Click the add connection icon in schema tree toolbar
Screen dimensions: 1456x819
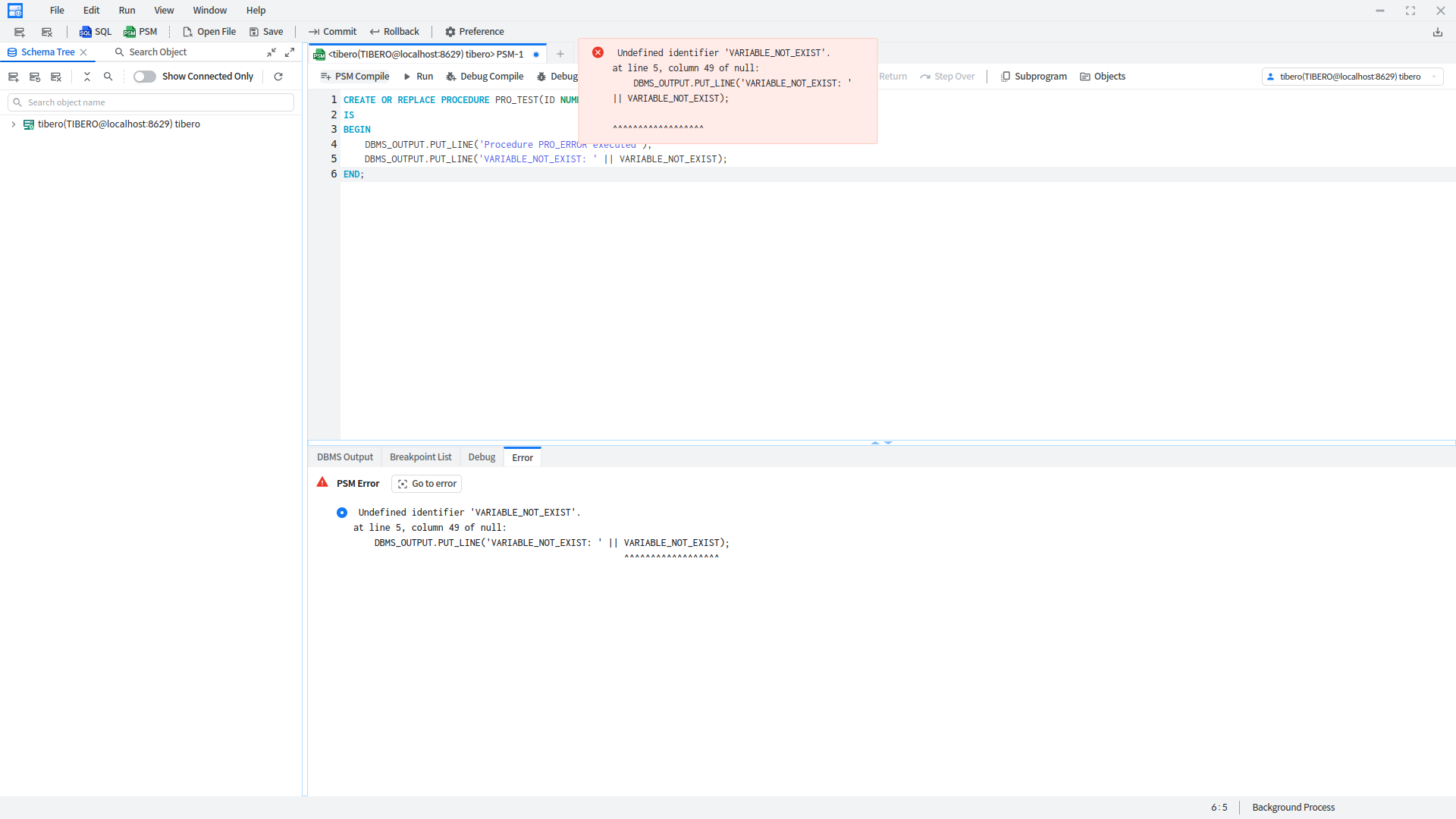click(13, 77)
